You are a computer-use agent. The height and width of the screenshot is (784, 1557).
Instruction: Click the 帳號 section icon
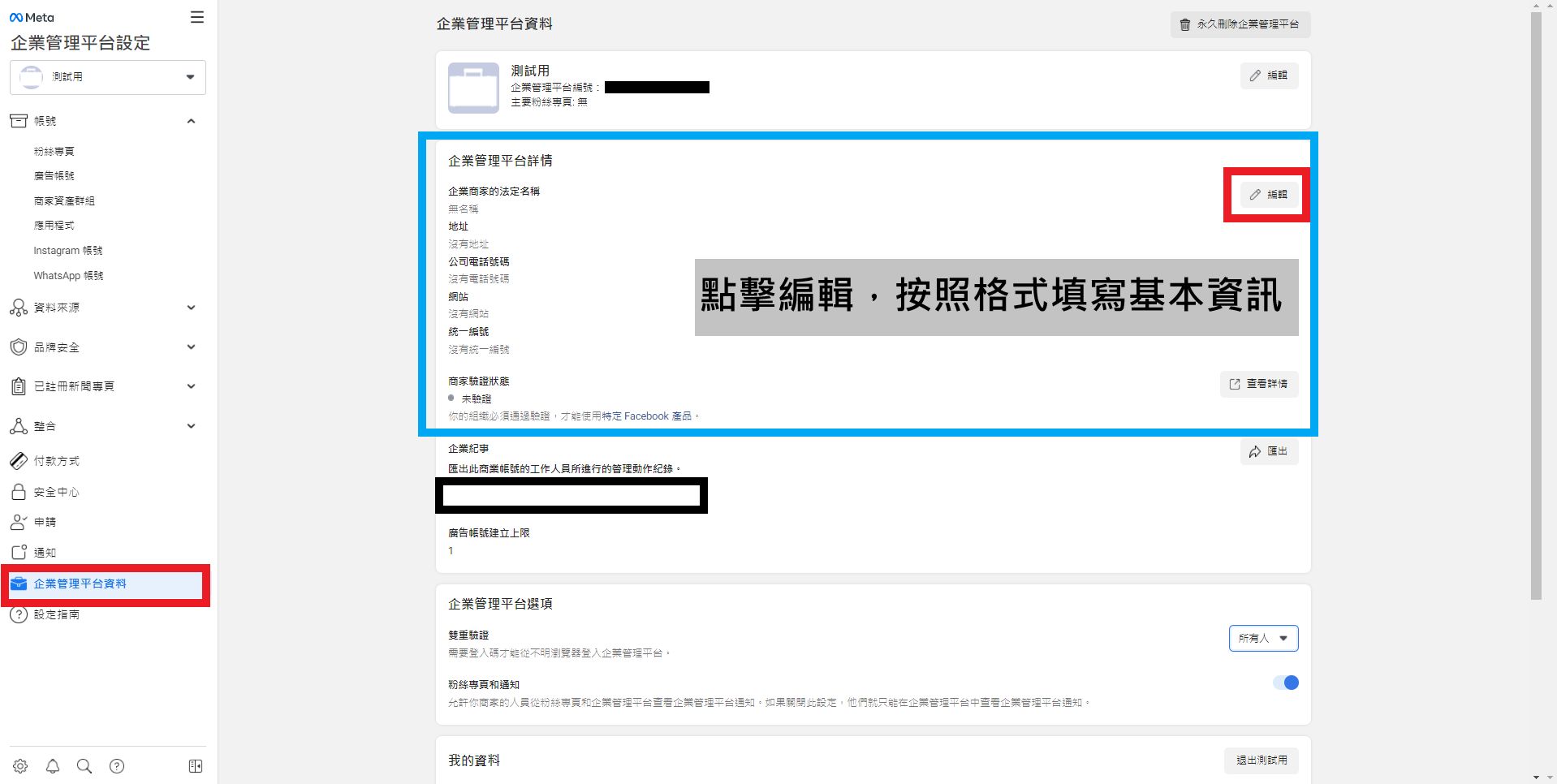click(19, 121)
